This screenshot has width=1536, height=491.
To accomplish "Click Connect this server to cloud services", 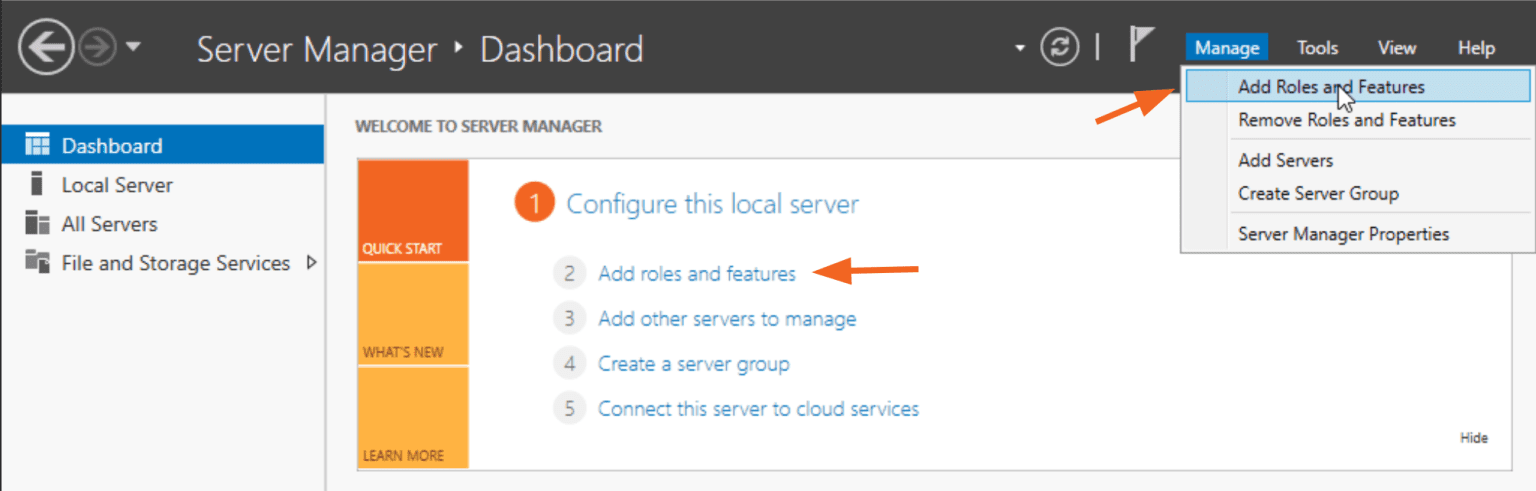I will click(758, 408).
